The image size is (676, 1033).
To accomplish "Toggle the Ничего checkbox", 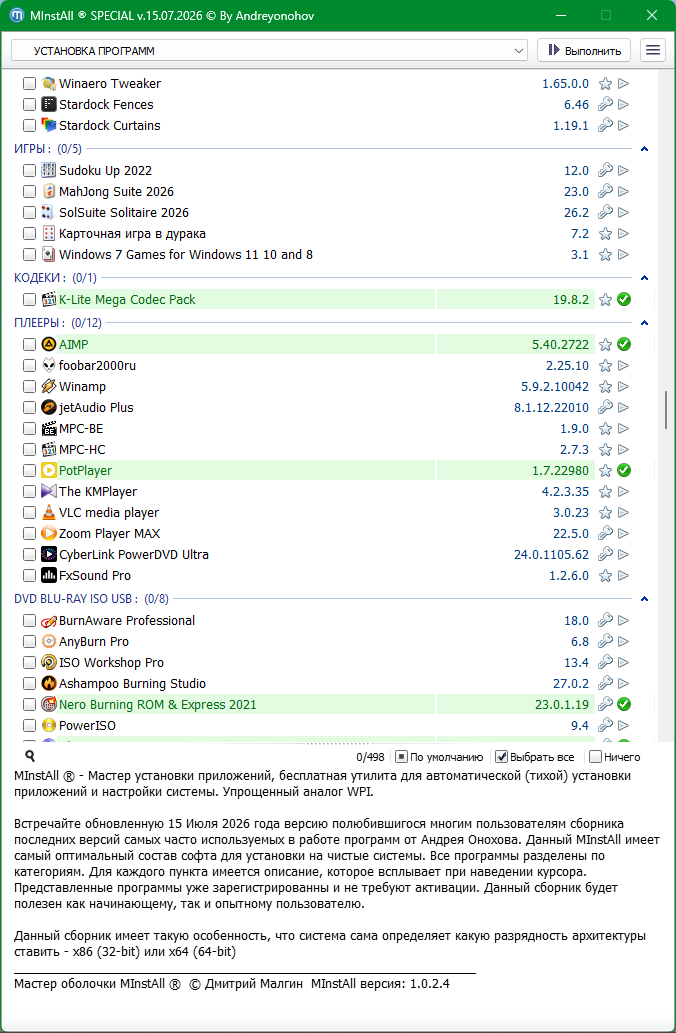I will coord(595,757).
